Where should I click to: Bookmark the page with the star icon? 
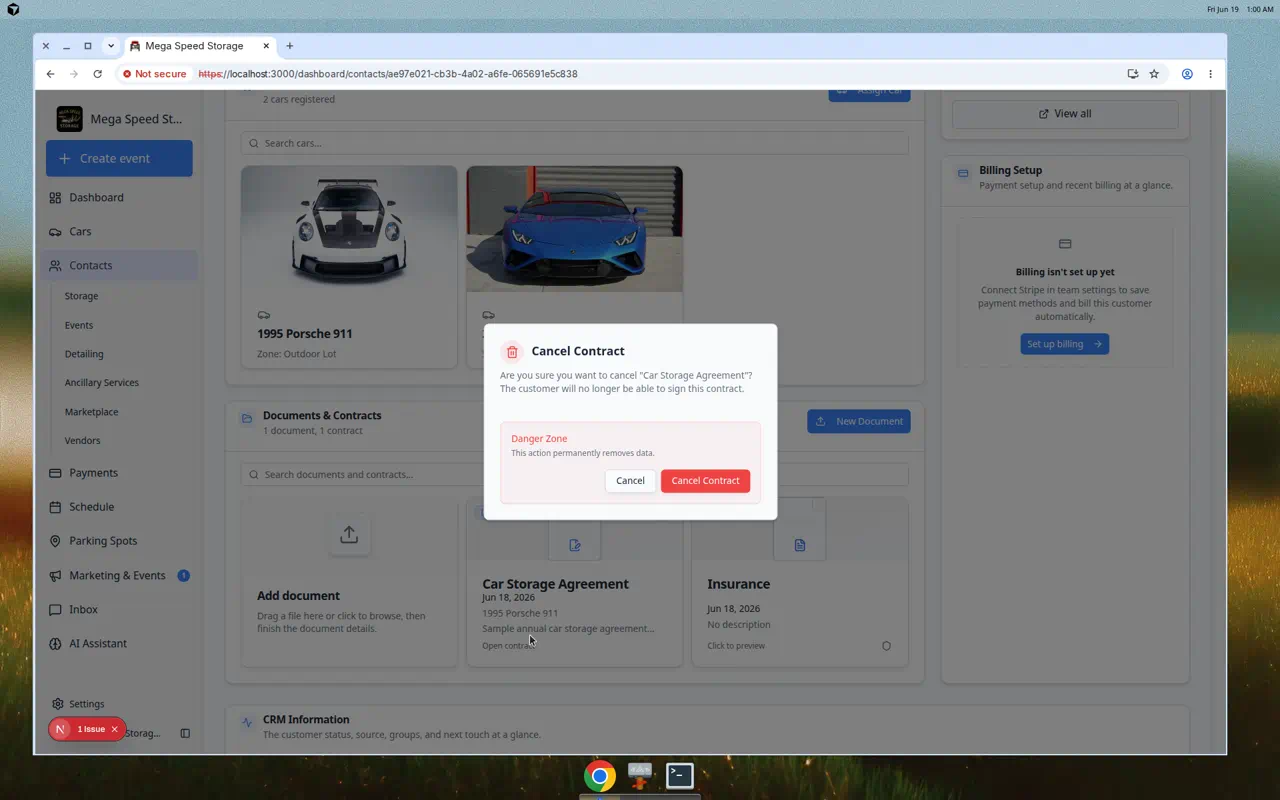(x=1154, y=74)
